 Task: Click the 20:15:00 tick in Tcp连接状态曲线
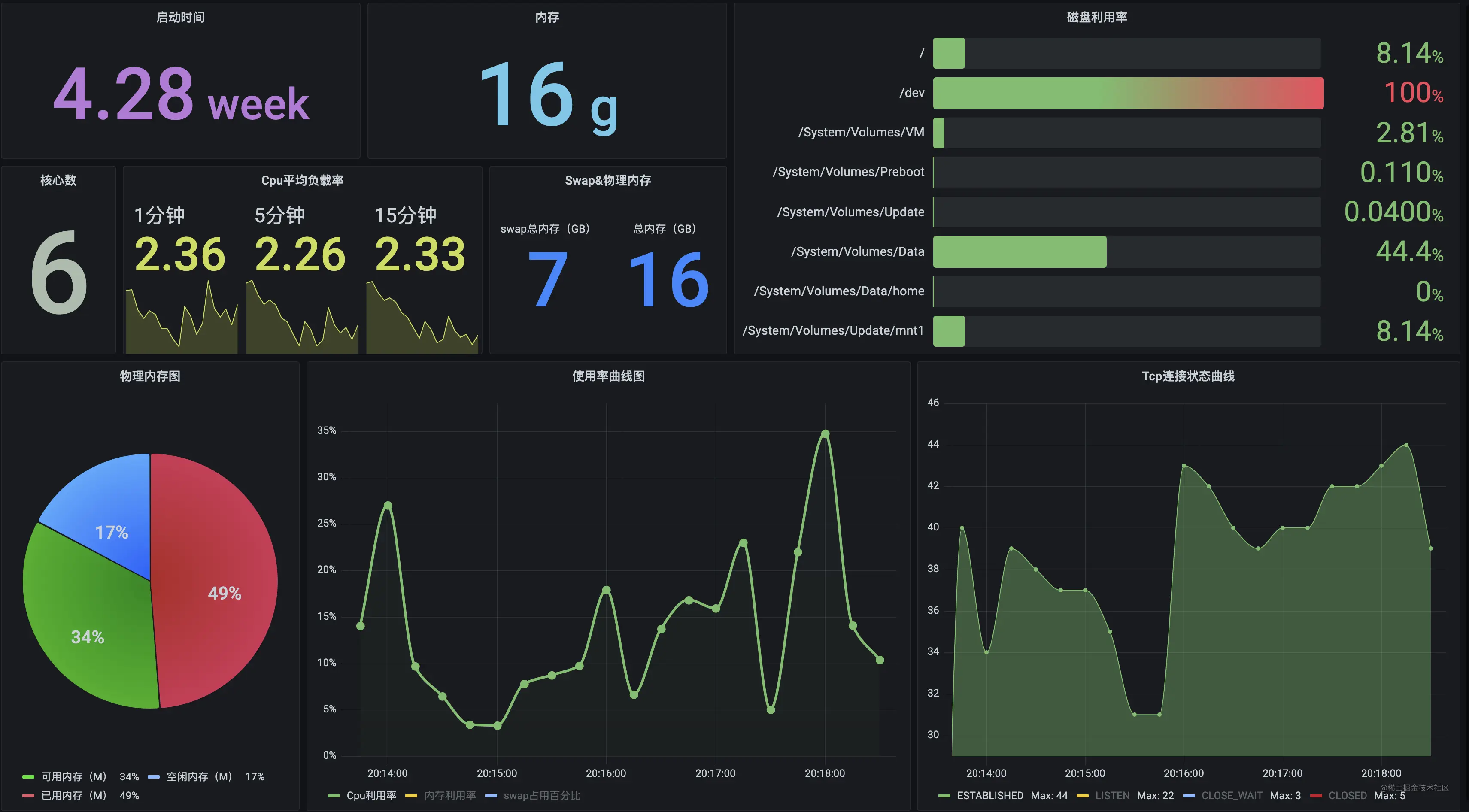[1085, 773]
